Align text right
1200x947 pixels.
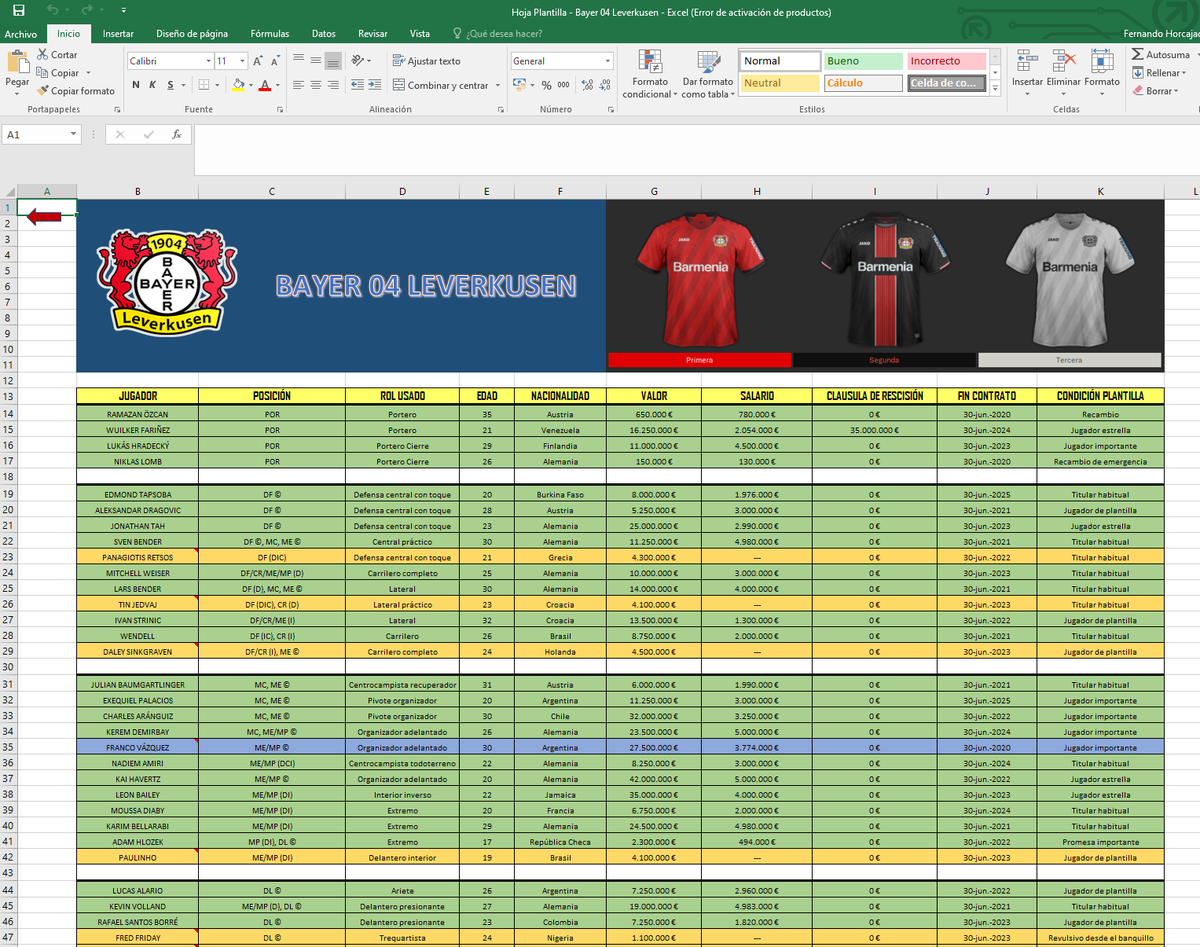pos(334,85)
